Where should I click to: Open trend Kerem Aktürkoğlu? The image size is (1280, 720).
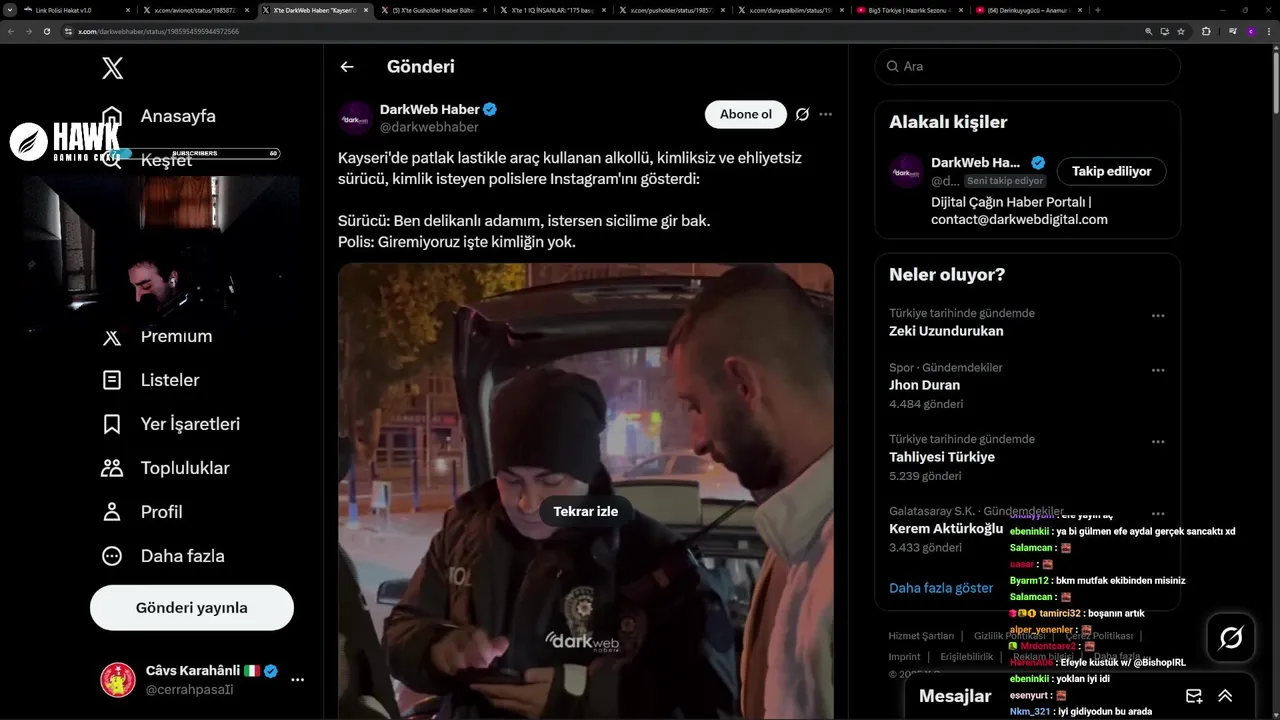click(946, 529)
